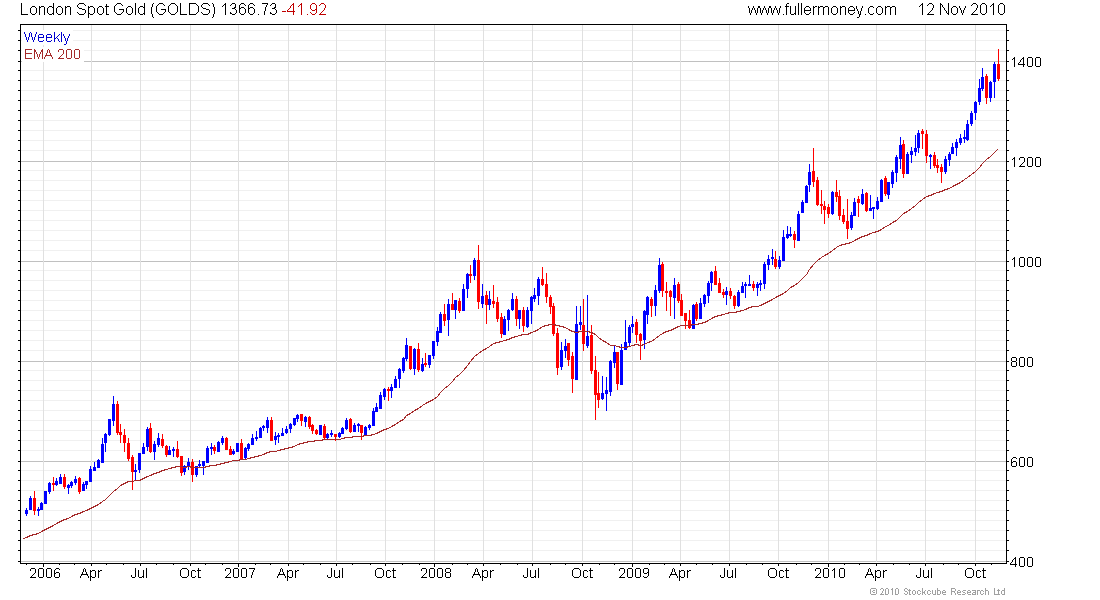The height and width of the screenshot is (600, 1100).
Task: Click the May 2006 spike candle near 720
Action: coord(114,413)
